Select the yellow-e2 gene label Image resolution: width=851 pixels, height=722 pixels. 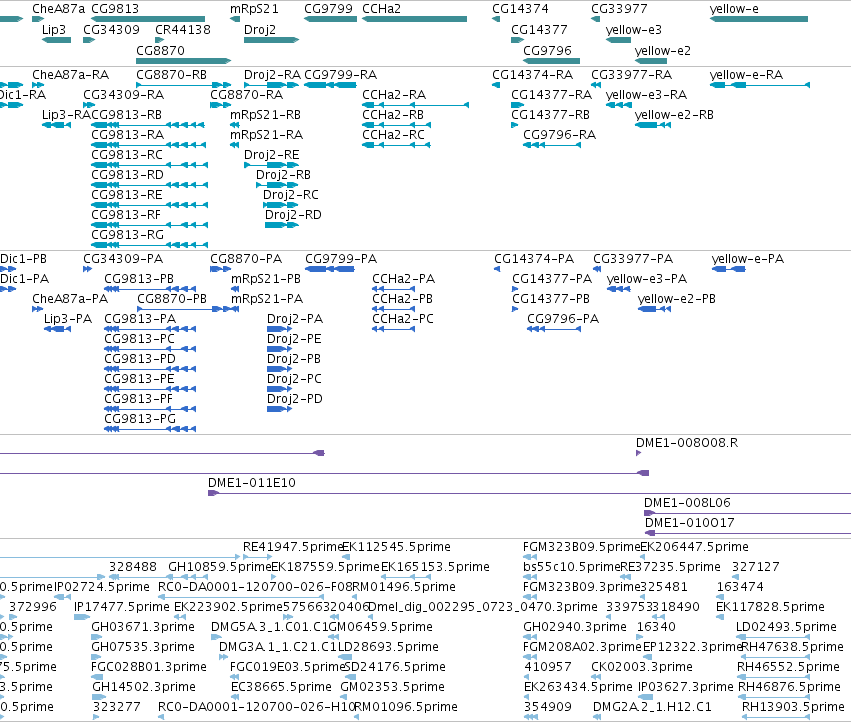(x=663, y=50)
